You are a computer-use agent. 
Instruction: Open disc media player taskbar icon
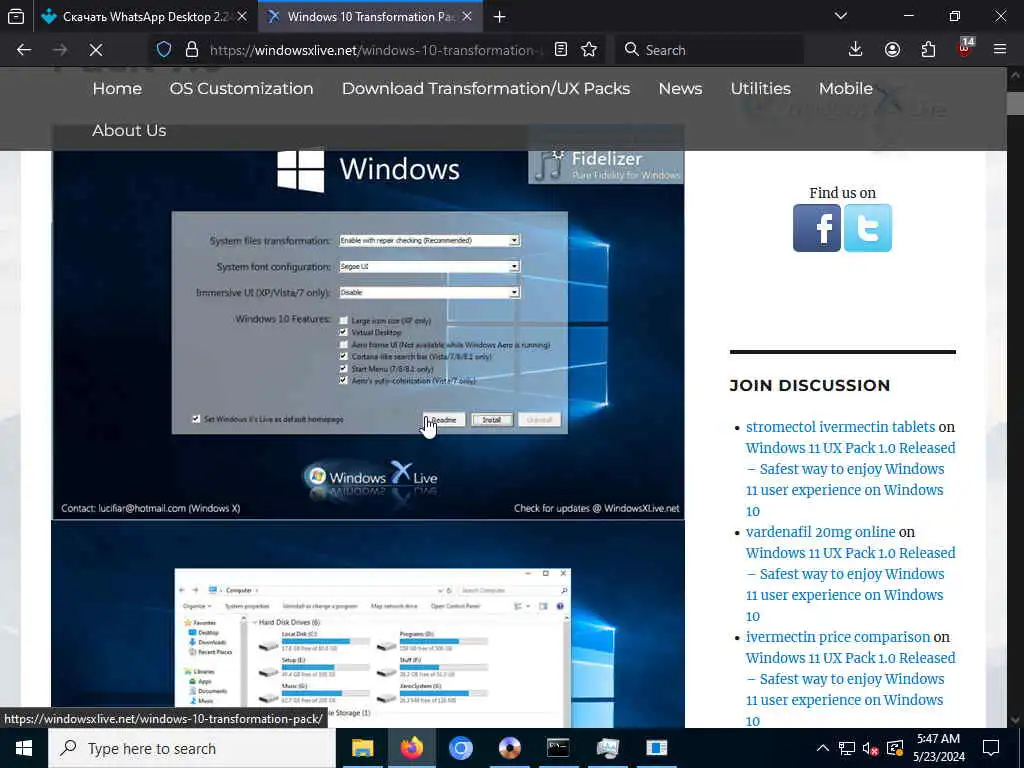pyautogui.click(x=509, y=748)
